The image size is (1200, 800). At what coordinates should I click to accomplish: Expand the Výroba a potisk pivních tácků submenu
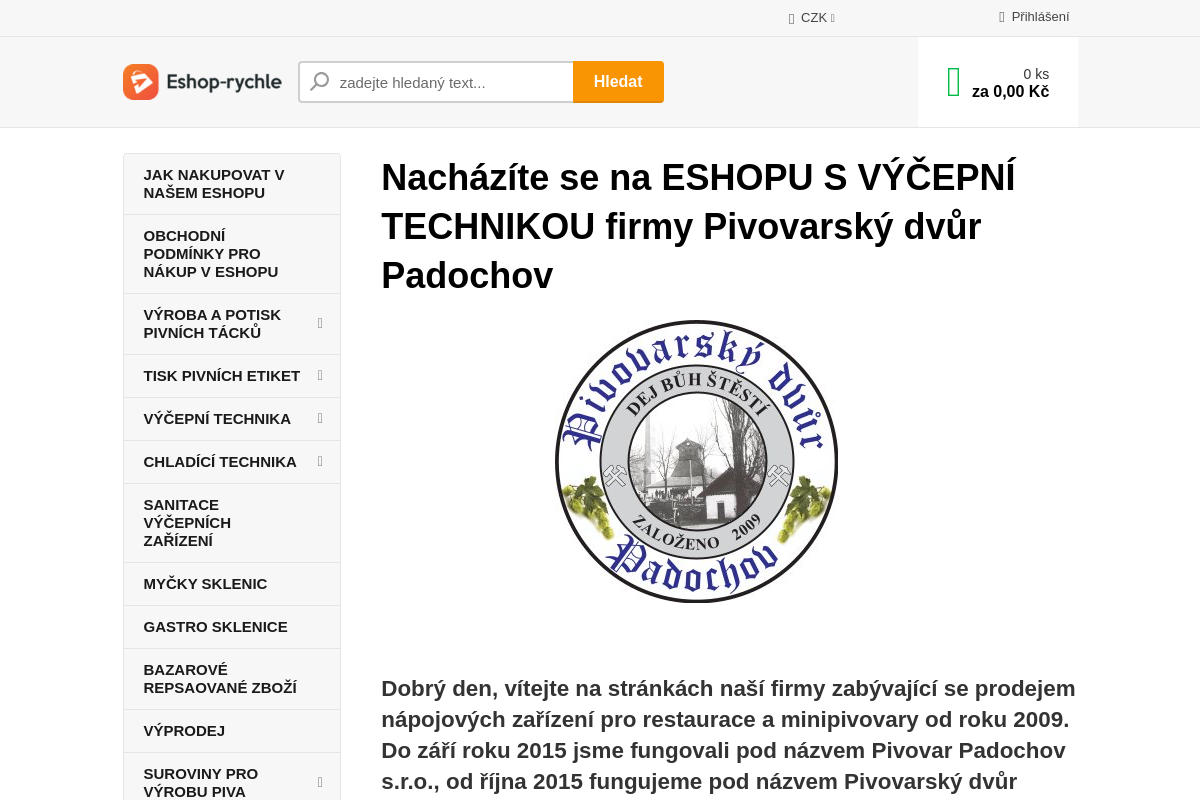(320, 323)
